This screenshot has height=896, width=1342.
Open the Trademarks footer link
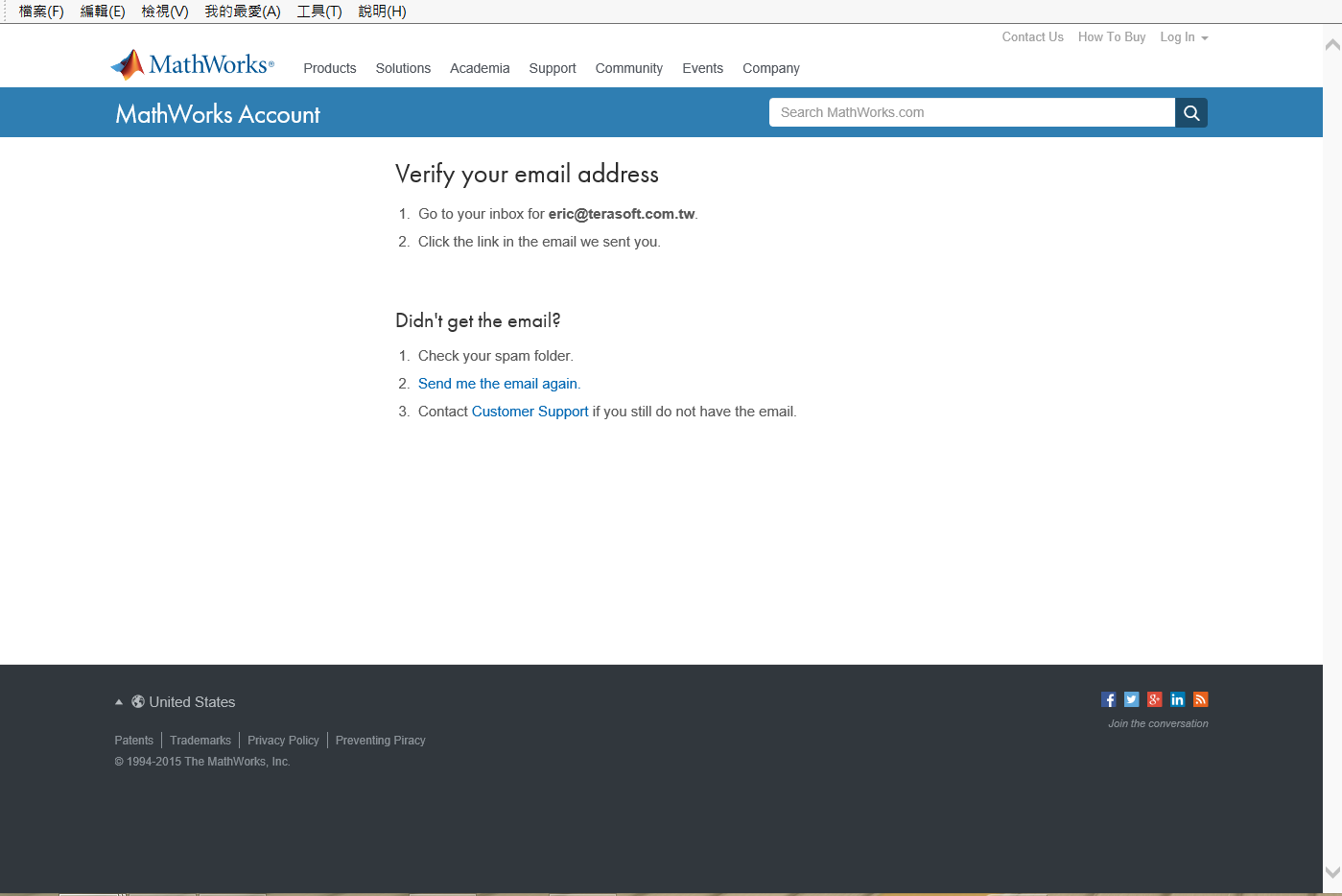[200, 741]
